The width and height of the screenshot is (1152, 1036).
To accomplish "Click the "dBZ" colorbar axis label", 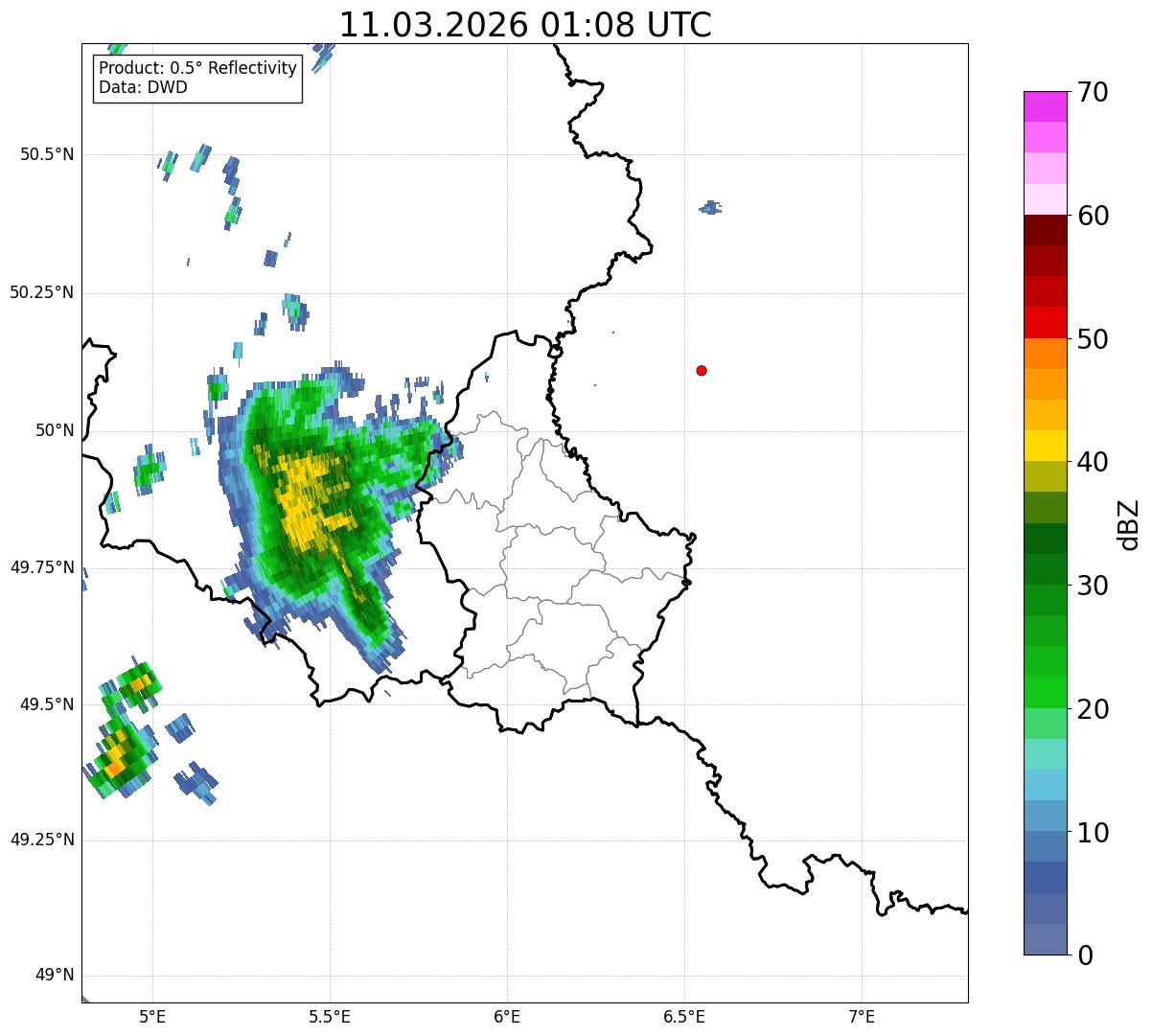I will 1129,523.
